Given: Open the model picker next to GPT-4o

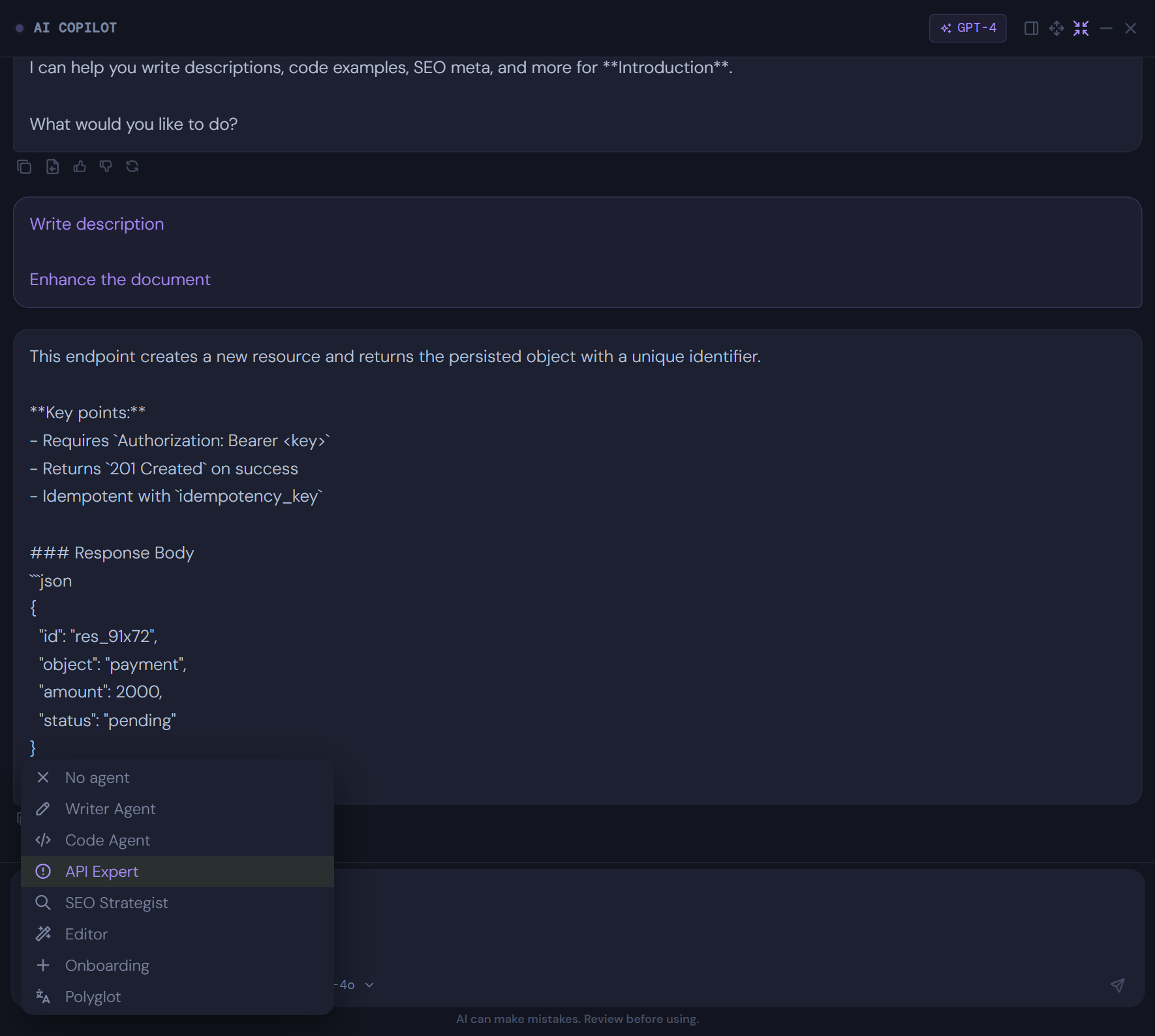Looking at the screenshot, I should click(369, 984).
